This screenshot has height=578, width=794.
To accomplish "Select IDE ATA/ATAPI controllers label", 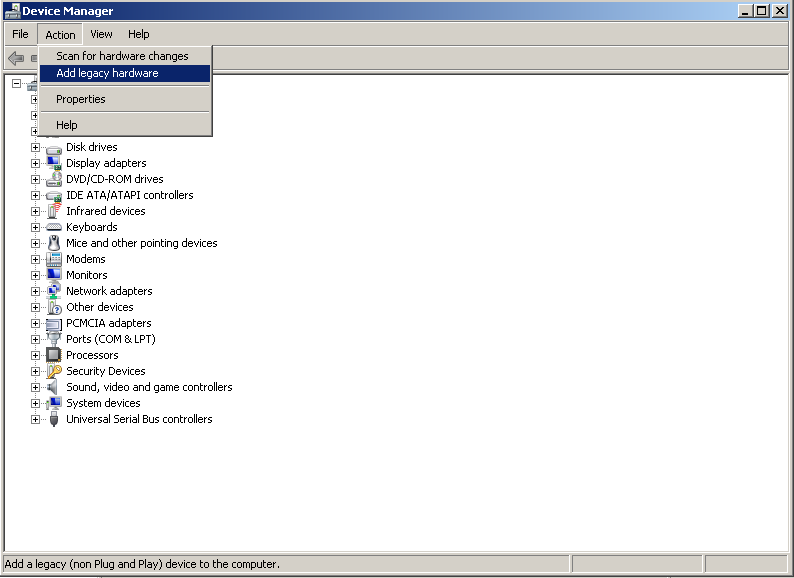I will coord(130,196).
